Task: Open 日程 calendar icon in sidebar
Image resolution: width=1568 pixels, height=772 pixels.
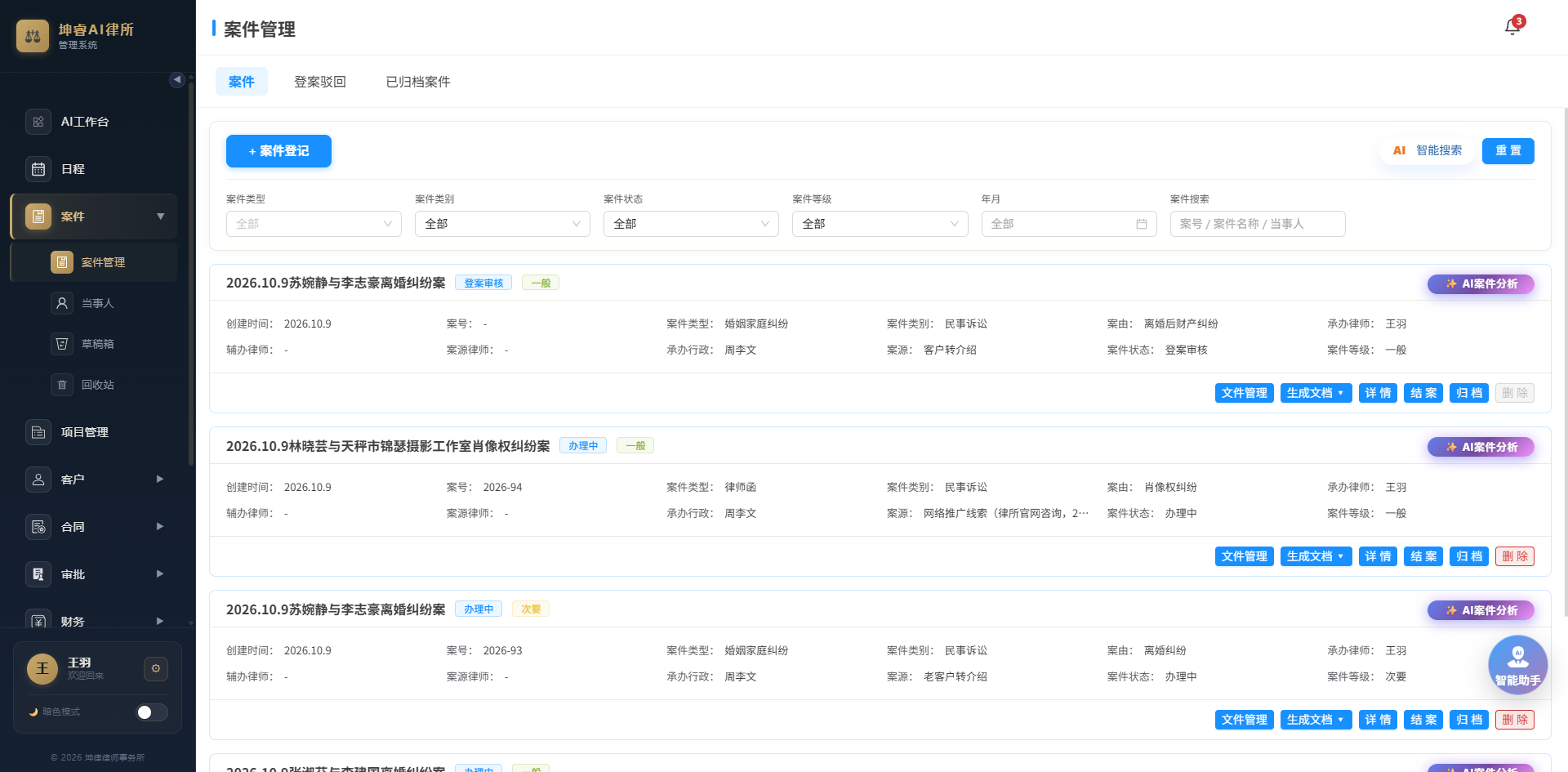Action: [x=38, y=169]
